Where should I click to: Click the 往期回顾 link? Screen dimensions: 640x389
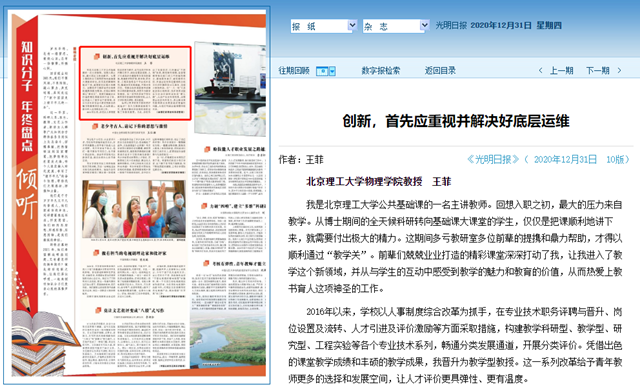294,71
